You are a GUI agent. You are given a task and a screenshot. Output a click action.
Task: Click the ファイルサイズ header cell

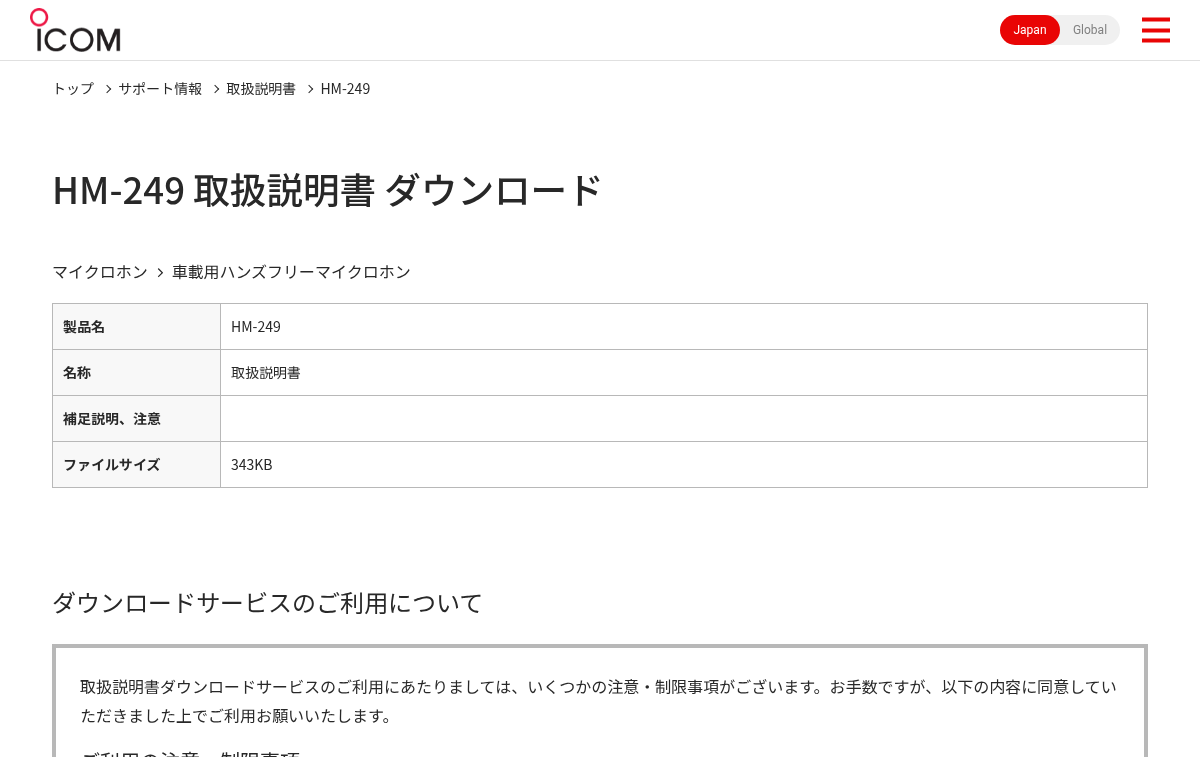136,465
